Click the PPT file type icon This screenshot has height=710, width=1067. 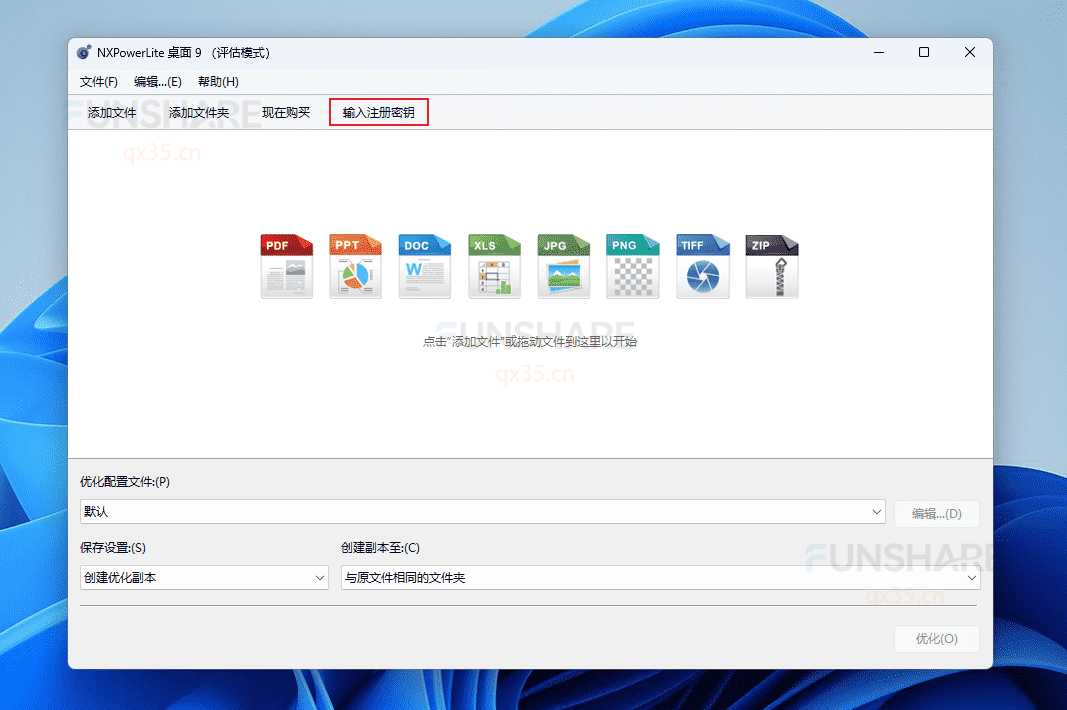tap(356, 266)
